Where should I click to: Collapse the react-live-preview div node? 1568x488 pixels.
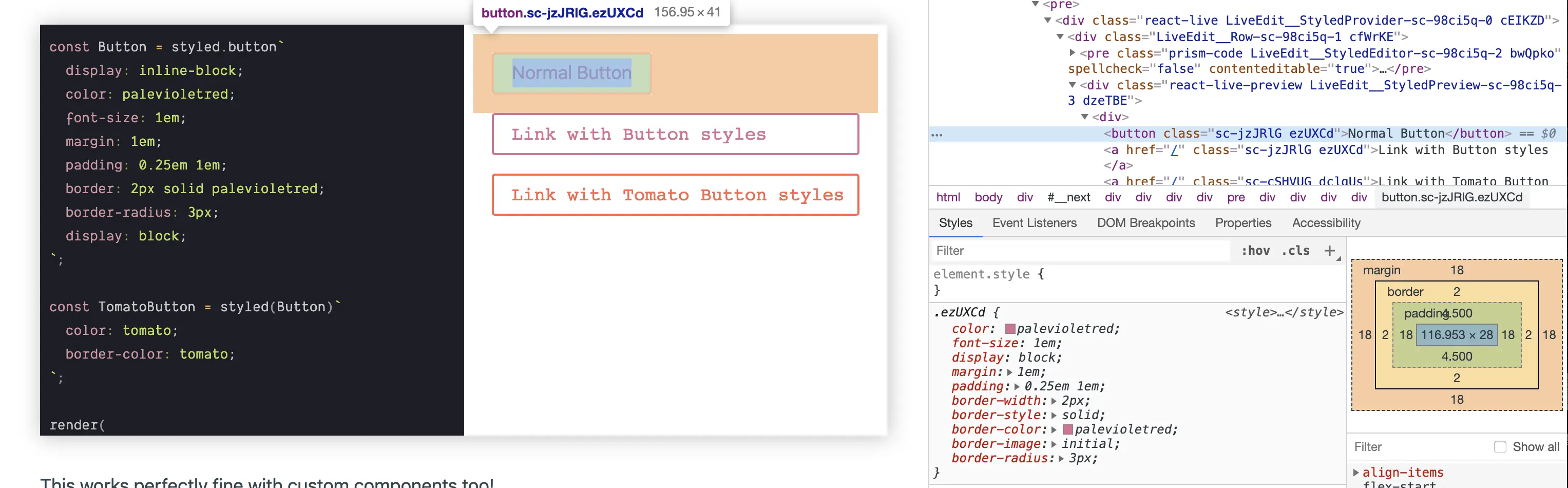pyautogui.click(x=1072, y=85)
